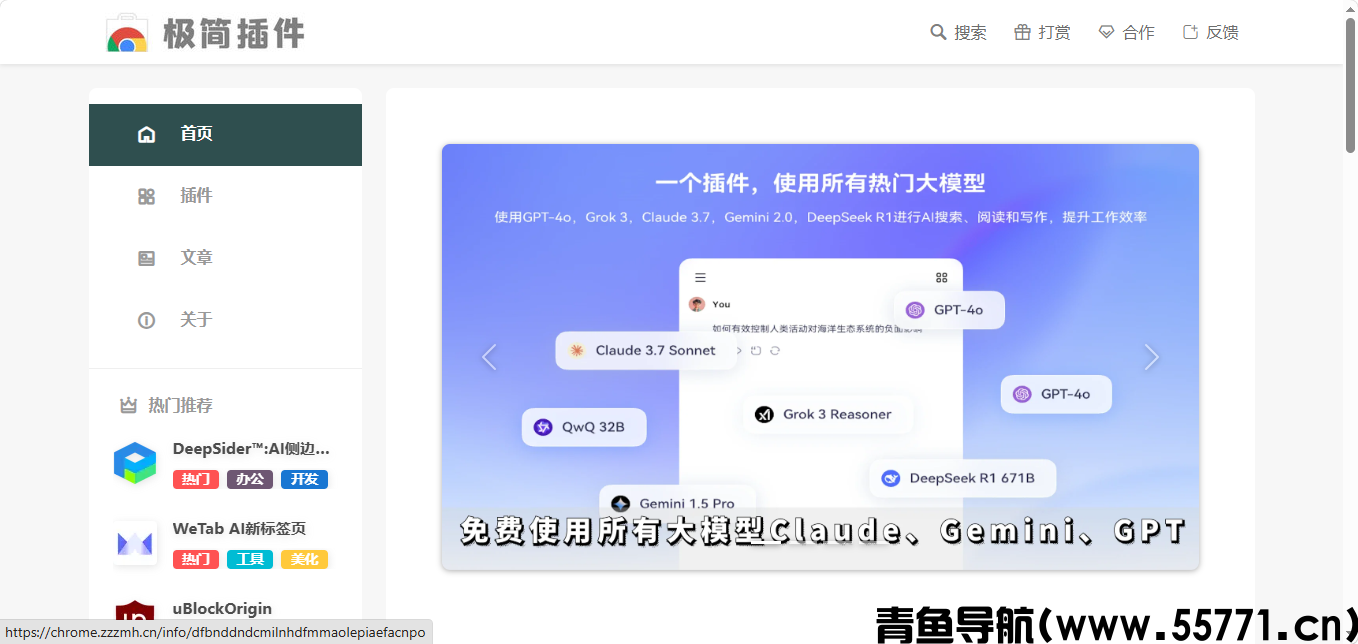
Task: Click DeepSider's 开发 tag
Action: 304,479
